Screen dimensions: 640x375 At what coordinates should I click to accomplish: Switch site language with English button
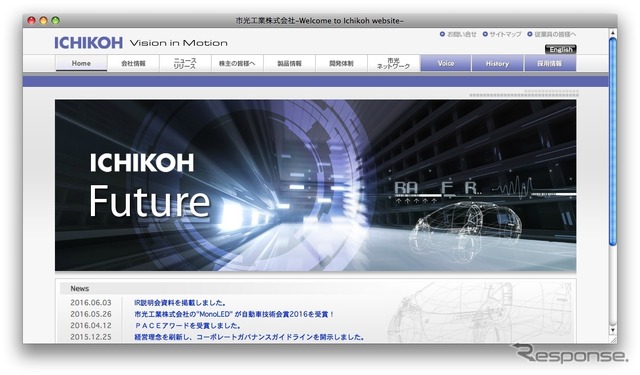(560, 49)
